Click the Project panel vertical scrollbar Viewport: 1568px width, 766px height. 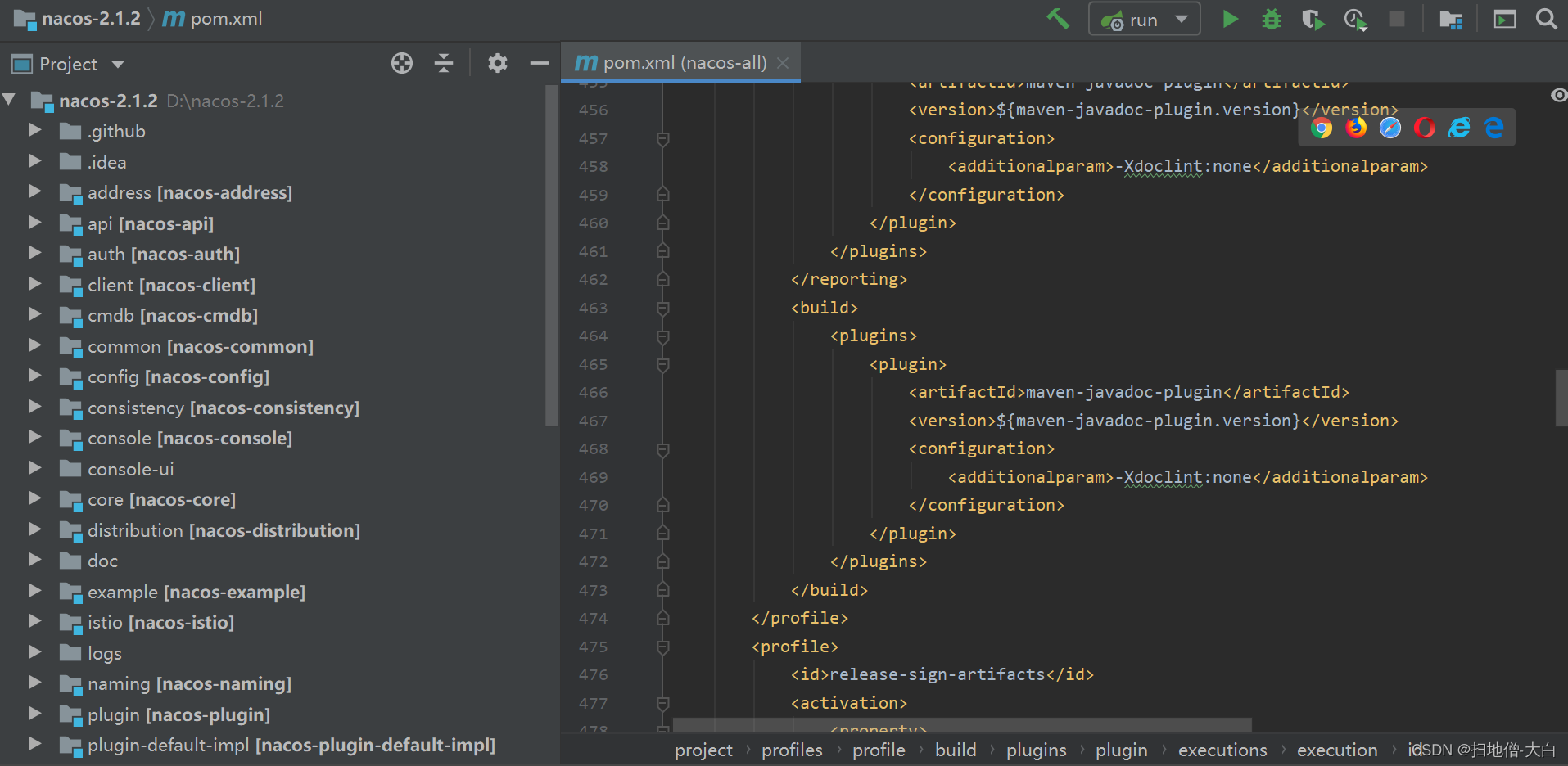(x=551, y=255)
